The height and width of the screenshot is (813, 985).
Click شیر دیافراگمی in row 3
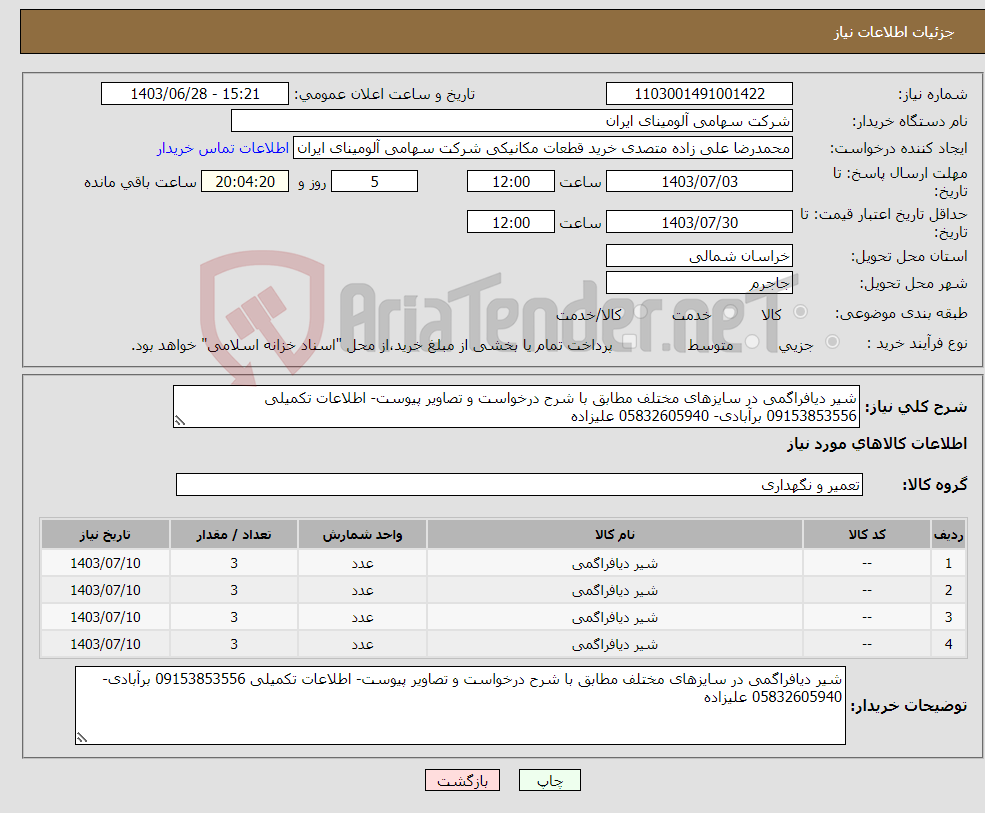pos(615,618)
